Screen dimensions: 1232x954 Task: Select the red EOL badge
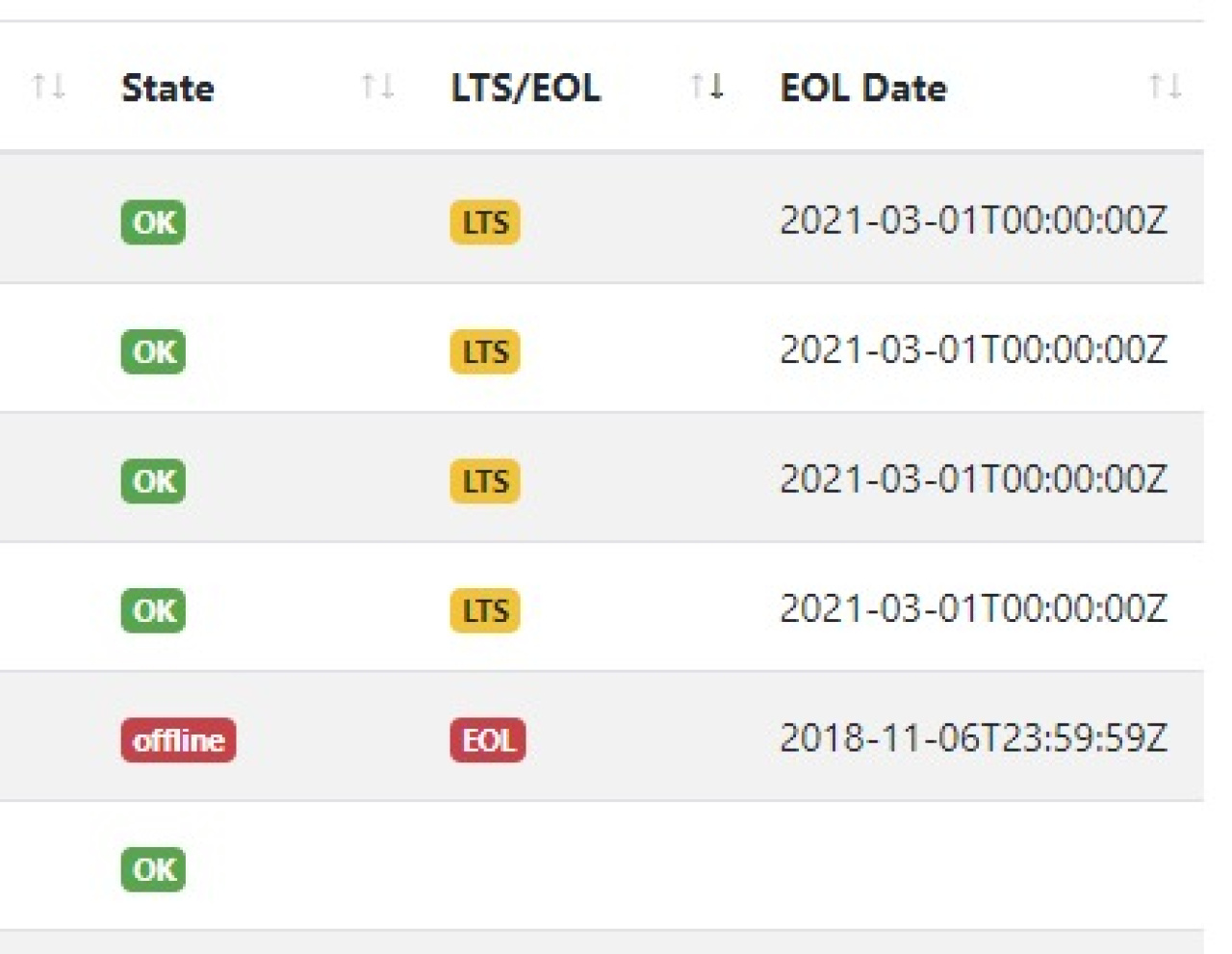(487, 740)
